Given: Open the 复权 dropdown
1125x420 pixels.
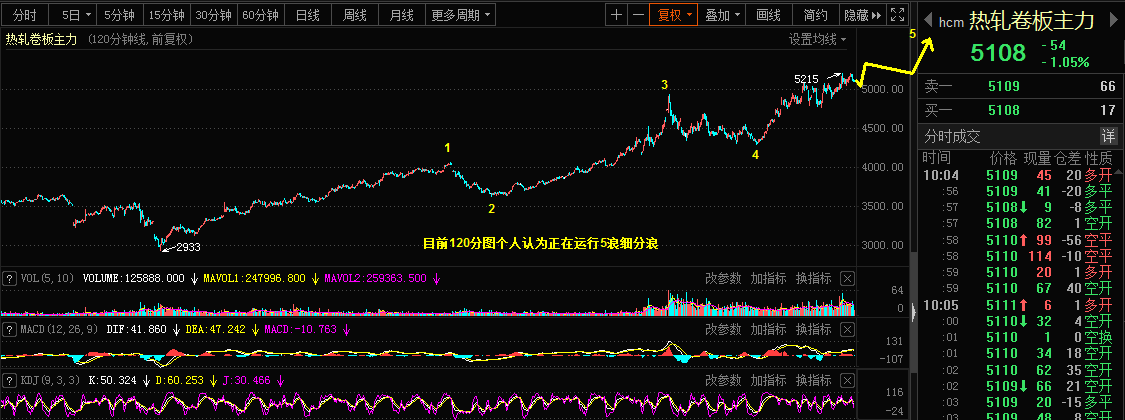Looking at the screenshot, I should [672, 14].
